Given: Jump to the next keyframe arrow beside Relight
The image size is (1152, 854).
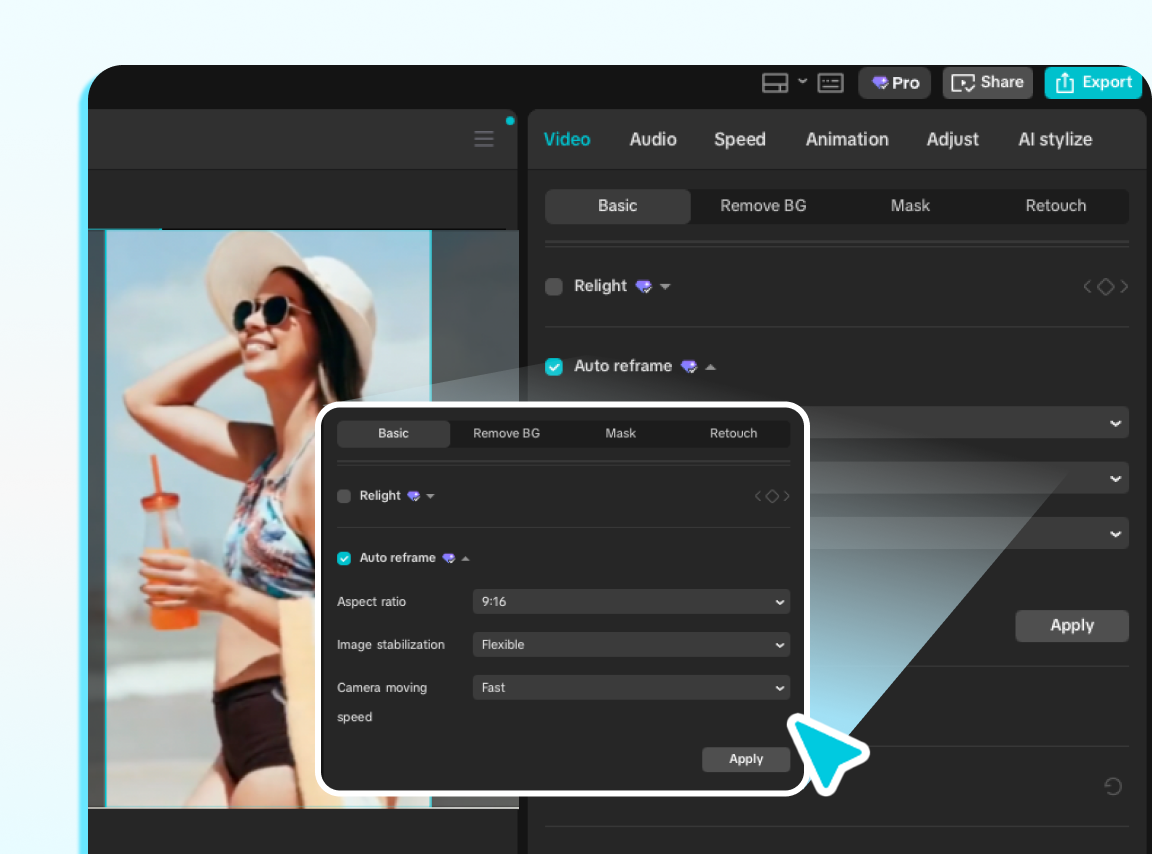Looking at the screenshot, I should 1124,286.
